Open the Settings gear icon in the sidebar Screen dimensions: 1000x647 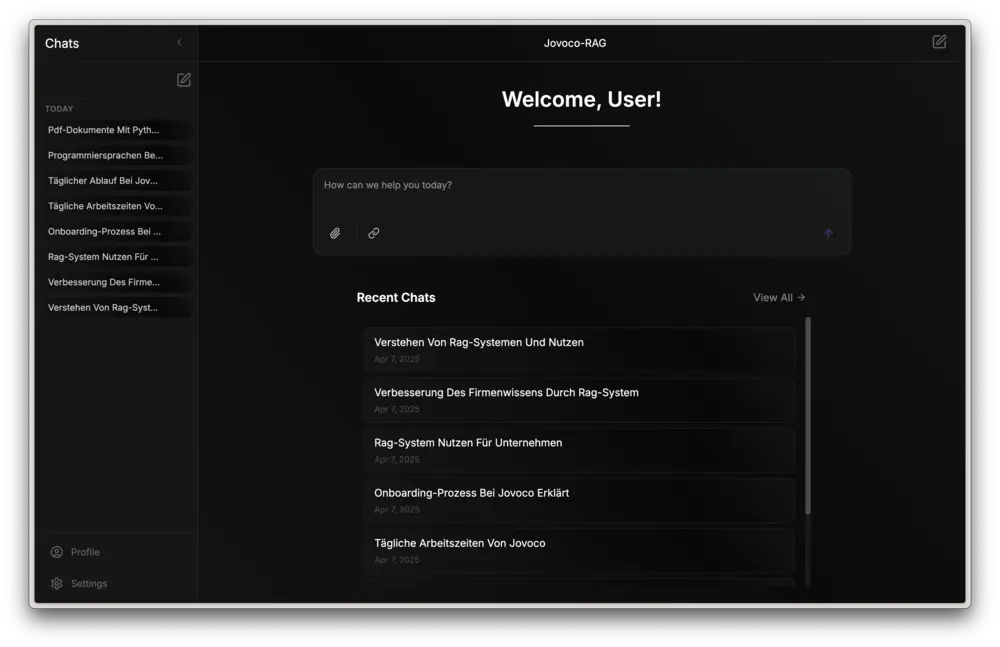(57, 583)
